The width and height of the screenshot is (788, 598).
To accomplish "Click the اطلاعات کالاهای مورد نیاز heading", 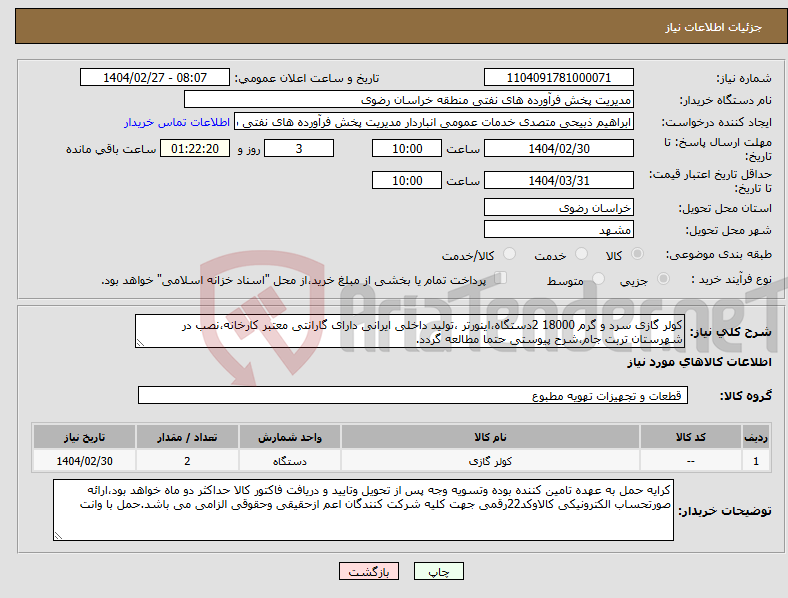I will (x=699, y=362).
